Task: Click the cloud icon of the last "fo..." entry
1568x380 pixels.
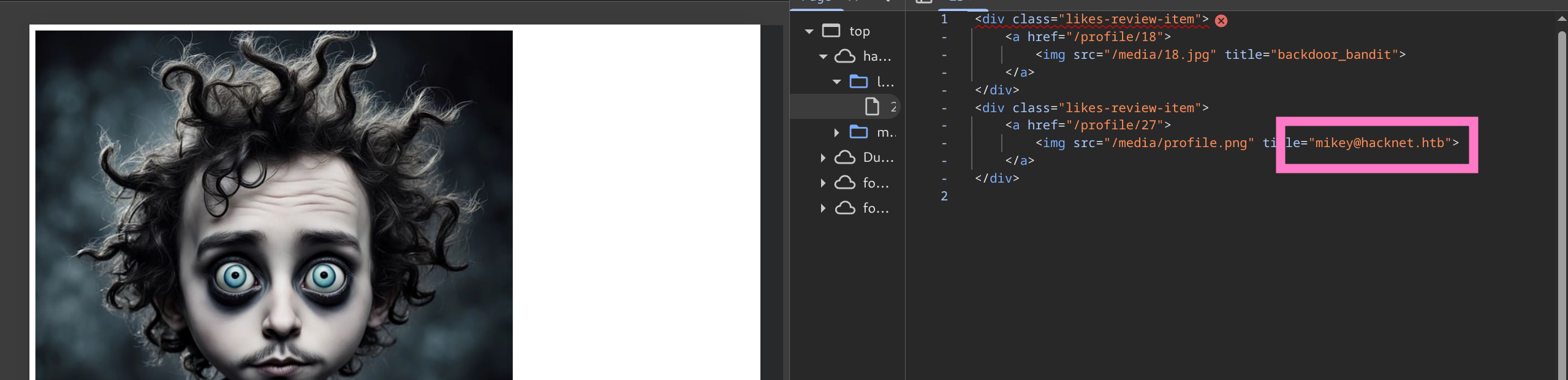Action: (845, 208)
